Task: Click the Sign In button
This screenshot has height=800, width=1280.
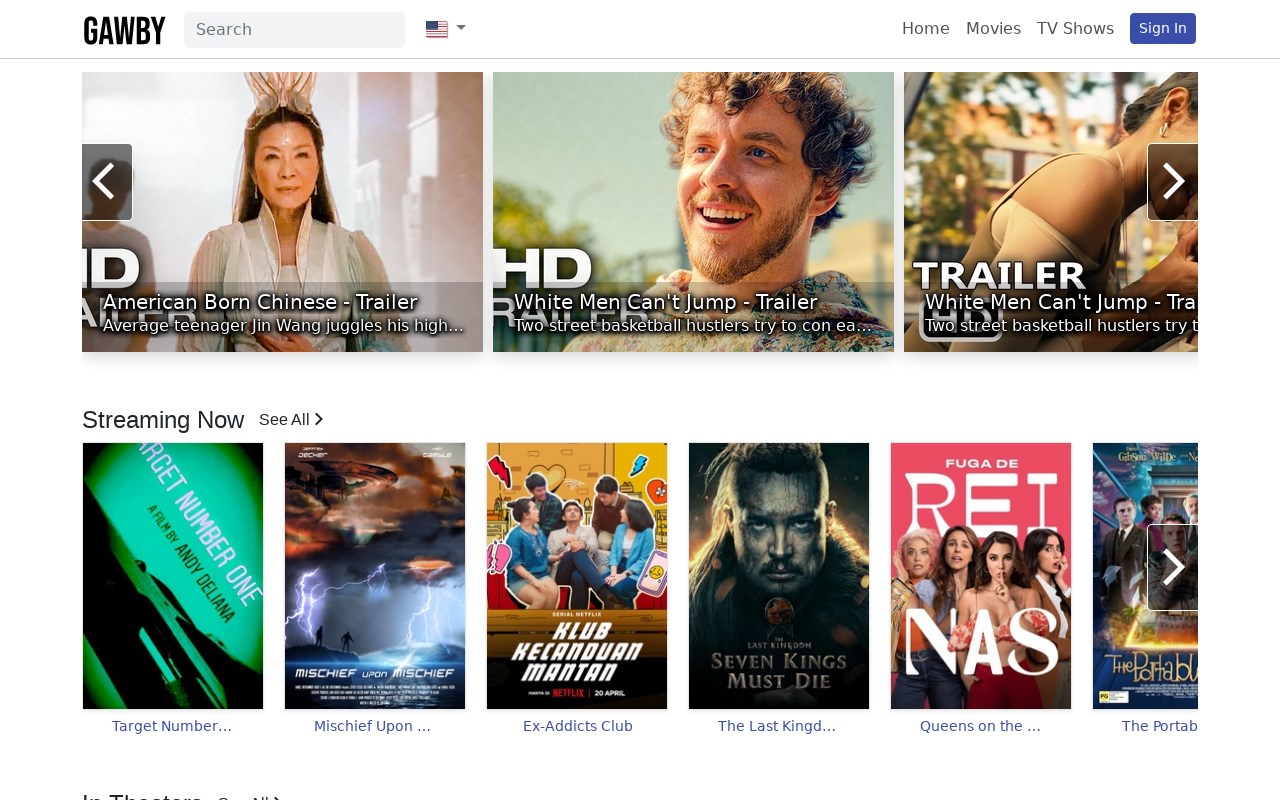Action: point(1162,29)
